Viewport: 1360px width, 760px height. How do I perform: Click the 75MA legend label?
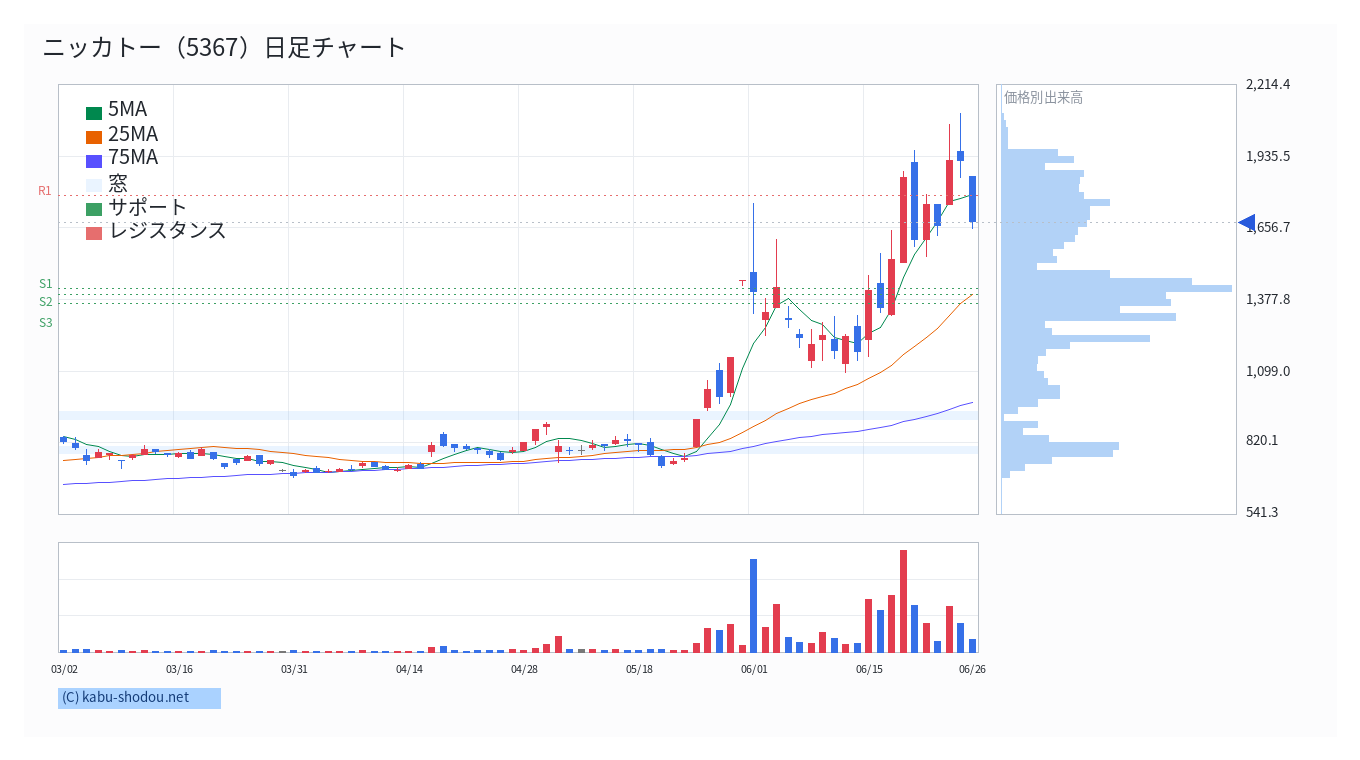pos(133,157)
